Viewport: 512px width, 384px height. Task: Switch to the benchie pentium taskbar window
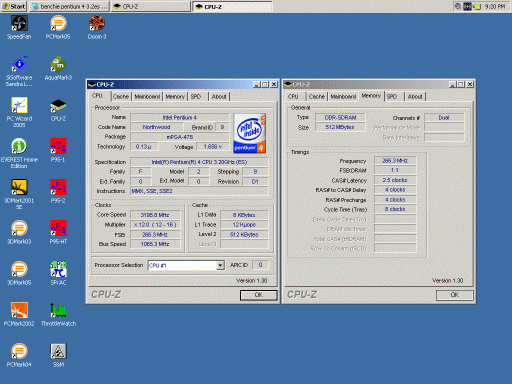[x=69, y=6]
